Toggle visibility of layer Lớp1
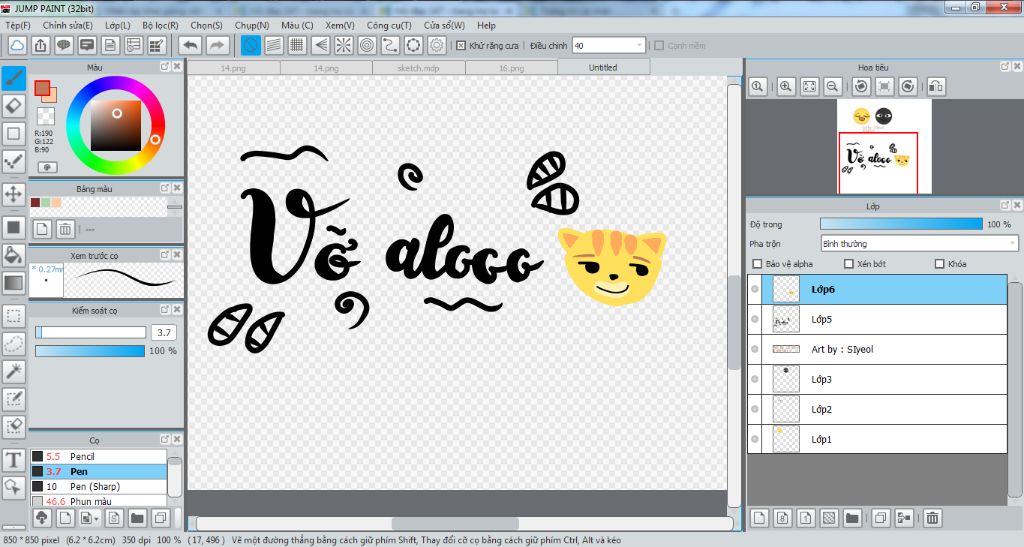 [x=755, y=439]
